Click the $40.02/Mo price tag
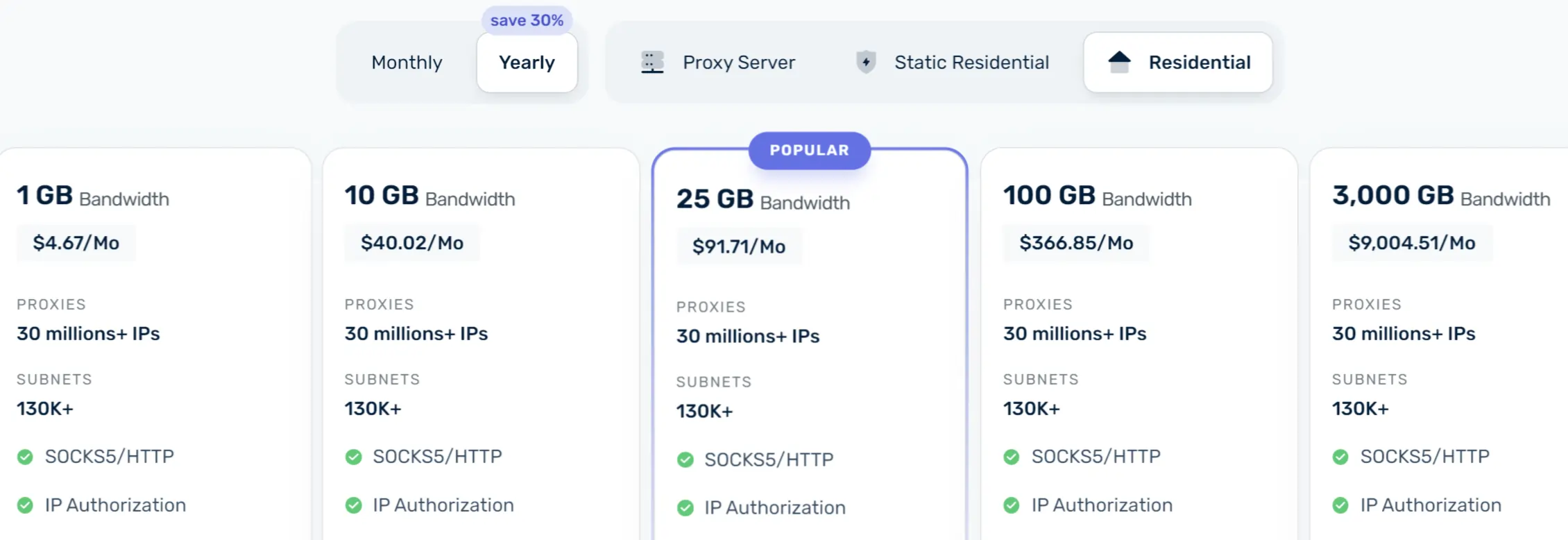The image size is (1568, 540). point(412,243)
